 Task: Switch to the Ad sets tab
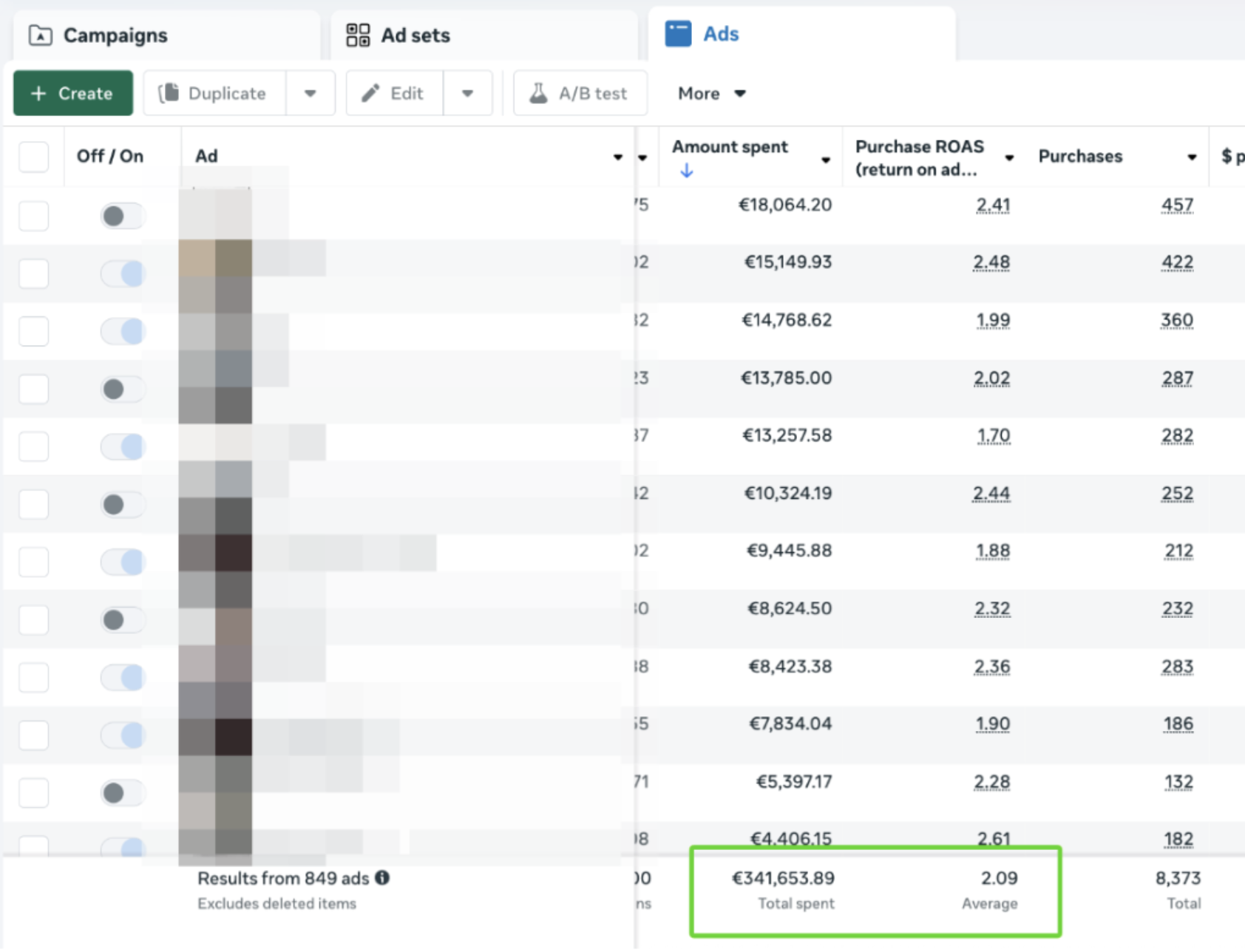(484, 35)
